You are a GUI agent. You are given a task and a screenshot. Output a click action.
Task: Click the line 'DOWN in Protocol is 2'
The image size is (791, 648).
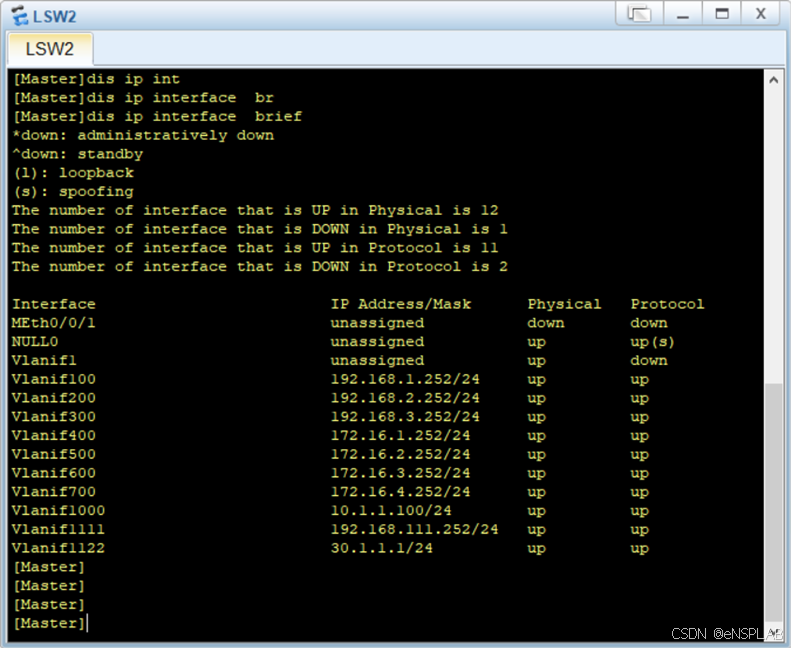pyautogui.click(x=260, y=267)
